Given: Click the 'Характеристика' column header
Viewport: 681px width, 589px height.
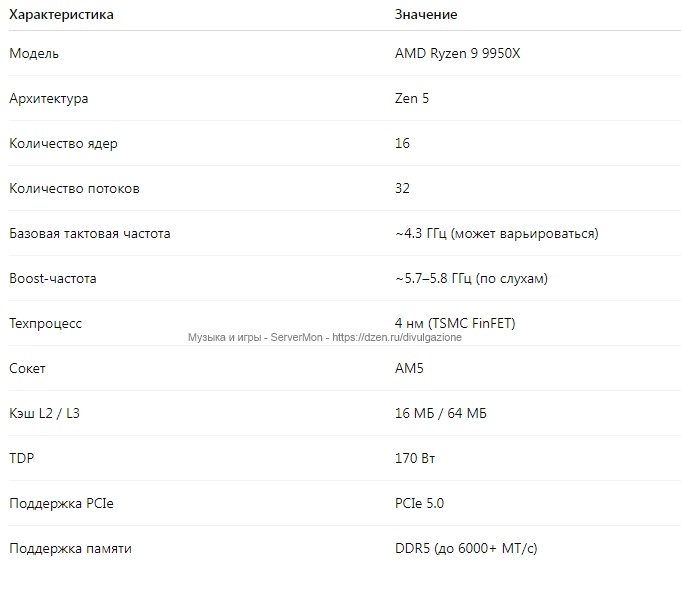Looking at the screenshot, I should click(x=61, y=15).
